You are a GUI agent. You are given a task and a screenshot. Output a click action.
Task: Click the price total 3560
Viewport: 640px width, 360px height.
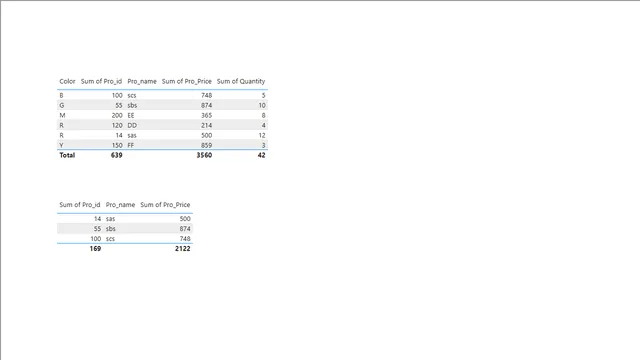[x=204, y=155]
